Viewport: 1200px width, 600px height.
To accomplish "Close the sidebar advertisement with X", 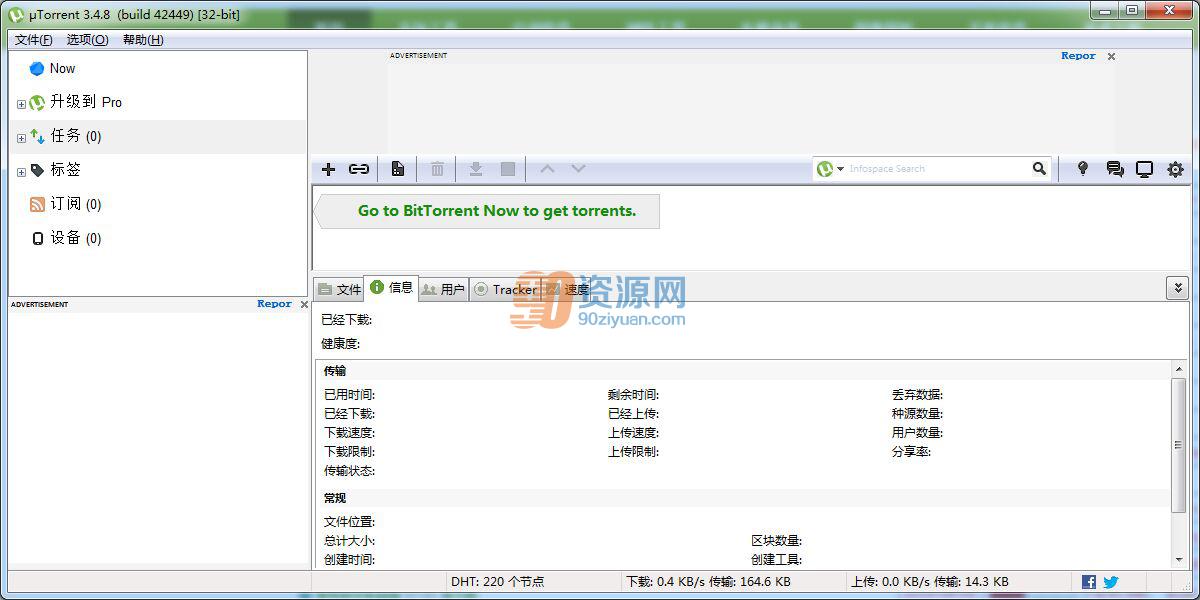I will pos(304,304).
